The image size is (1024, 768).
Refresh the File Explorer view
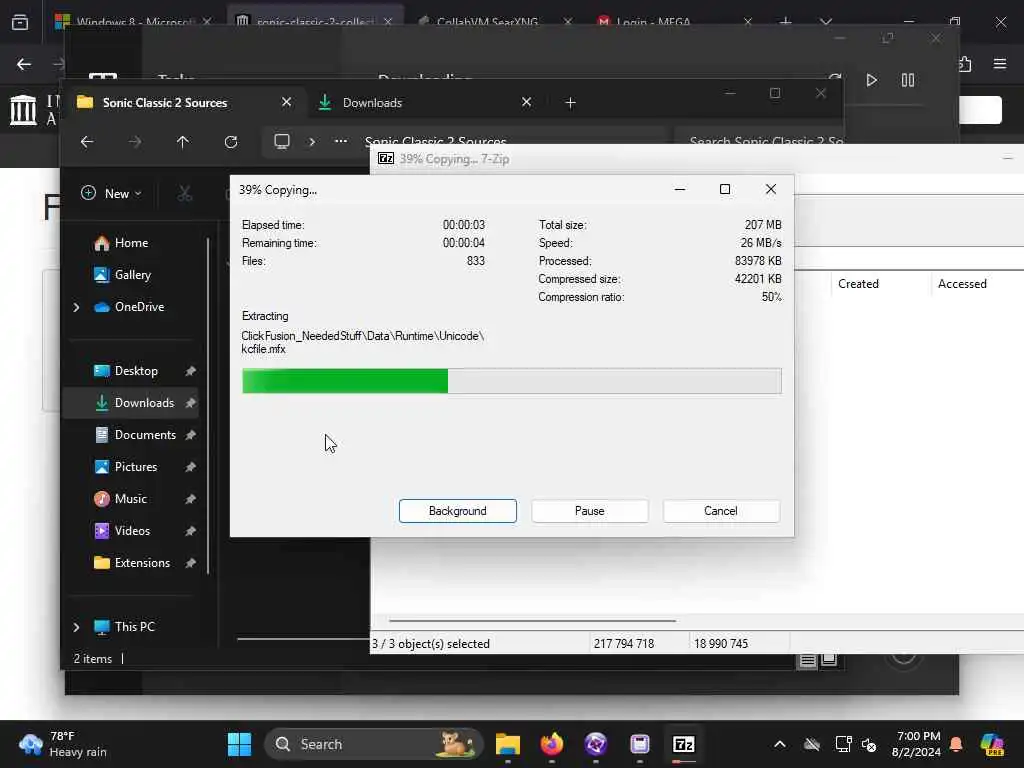tap(231, 142)
